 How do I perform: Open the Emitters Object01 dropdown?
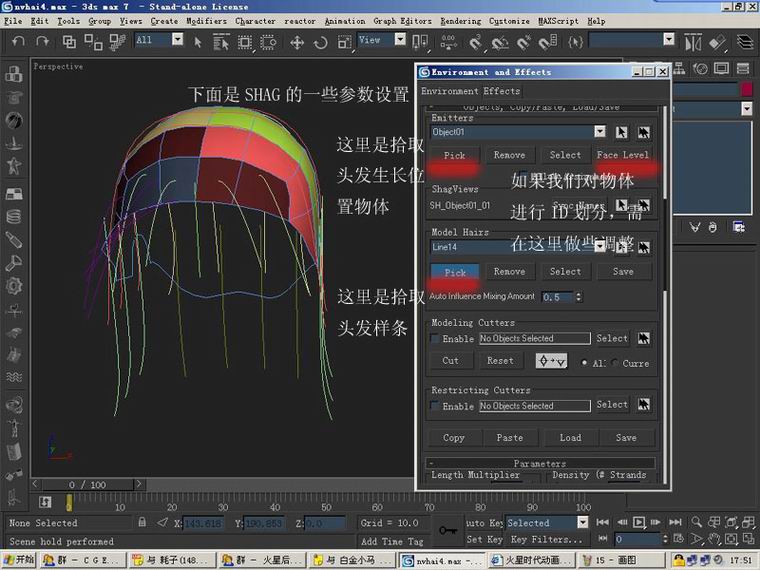[x=600, y=131]
